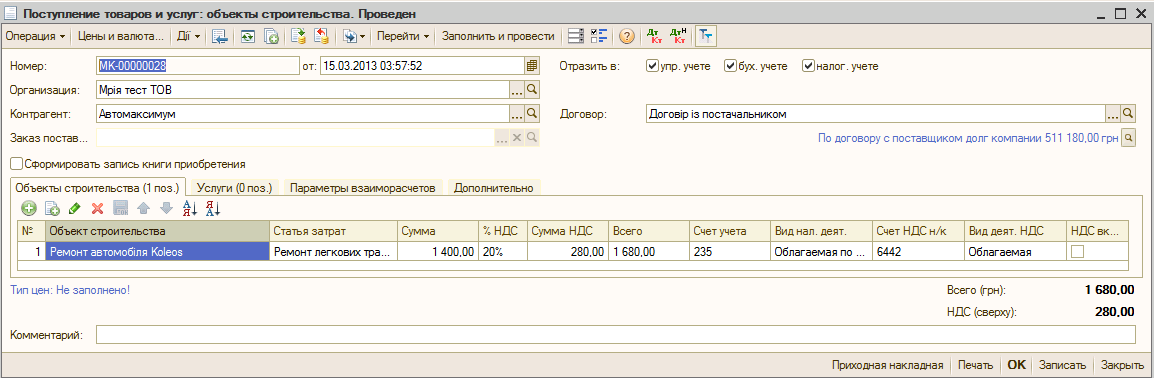
Task: Open the help question mark icon
Action: 626,35
